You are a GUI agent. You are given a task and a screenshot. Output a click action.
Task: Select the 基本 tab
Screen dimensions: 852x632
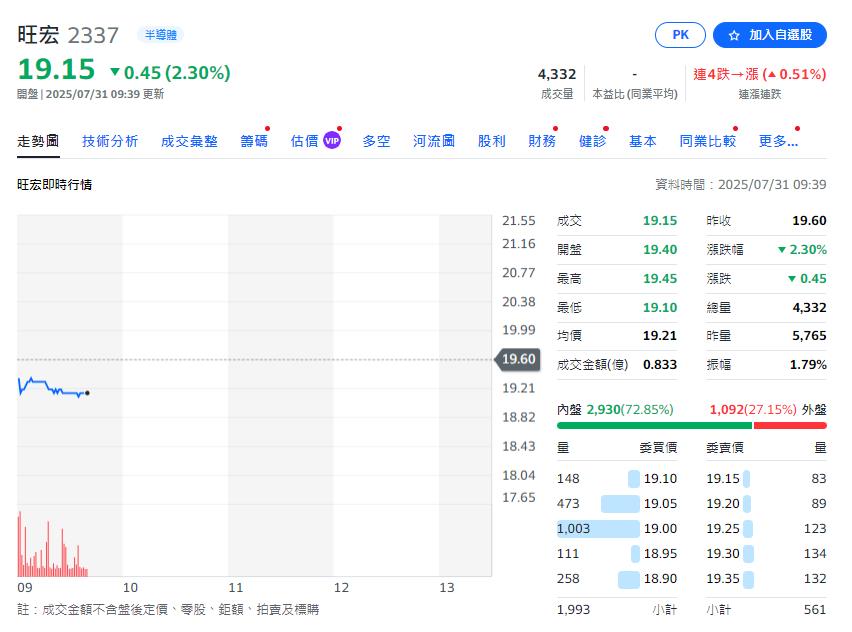[643, 141]
